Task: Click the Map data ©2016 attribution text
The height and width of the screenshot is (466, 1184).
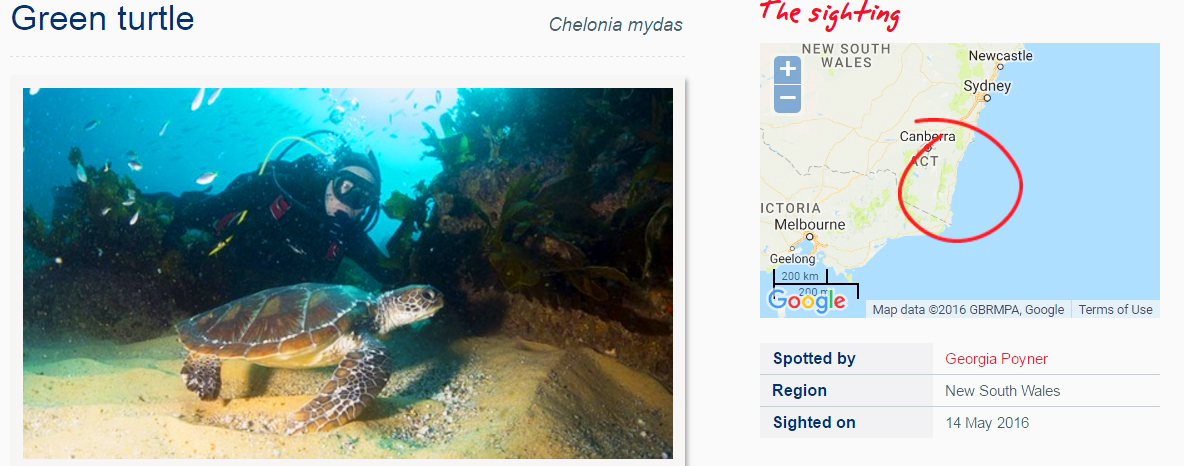Action: tap(968, 310)
